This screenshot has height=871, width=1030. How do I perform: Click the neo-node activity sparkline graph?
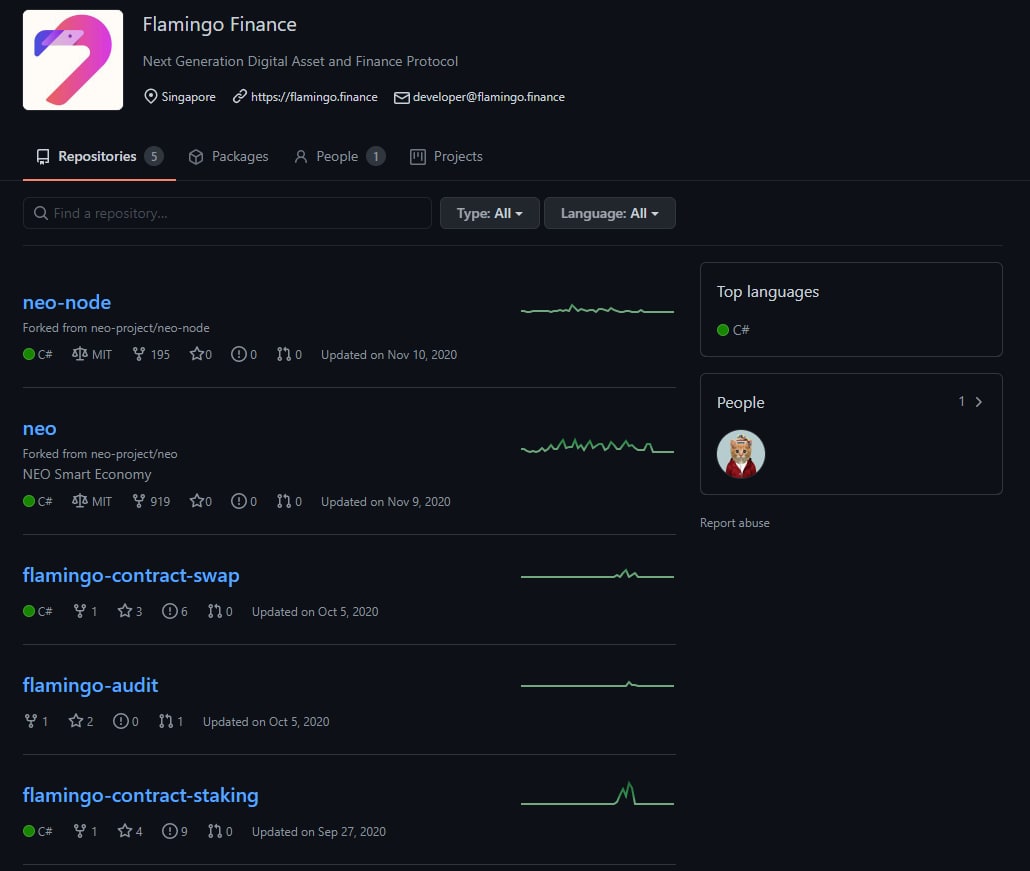597,309
